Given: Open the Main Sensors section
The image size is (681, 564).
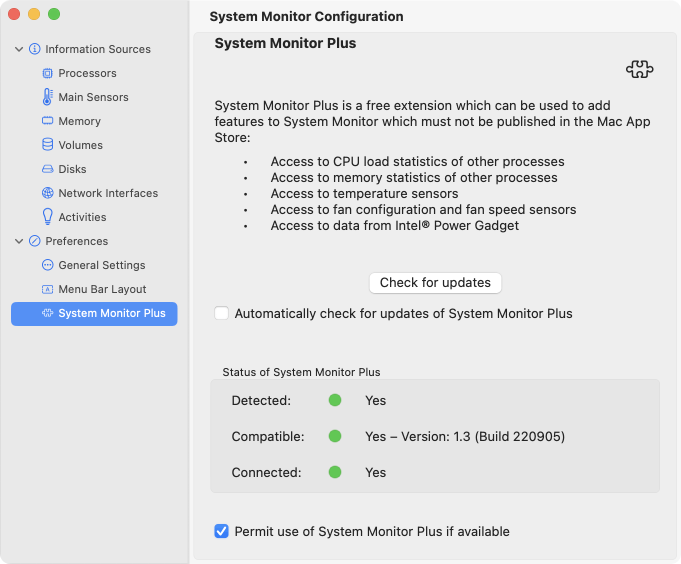Looking at the screenshot, I should 94,97.
